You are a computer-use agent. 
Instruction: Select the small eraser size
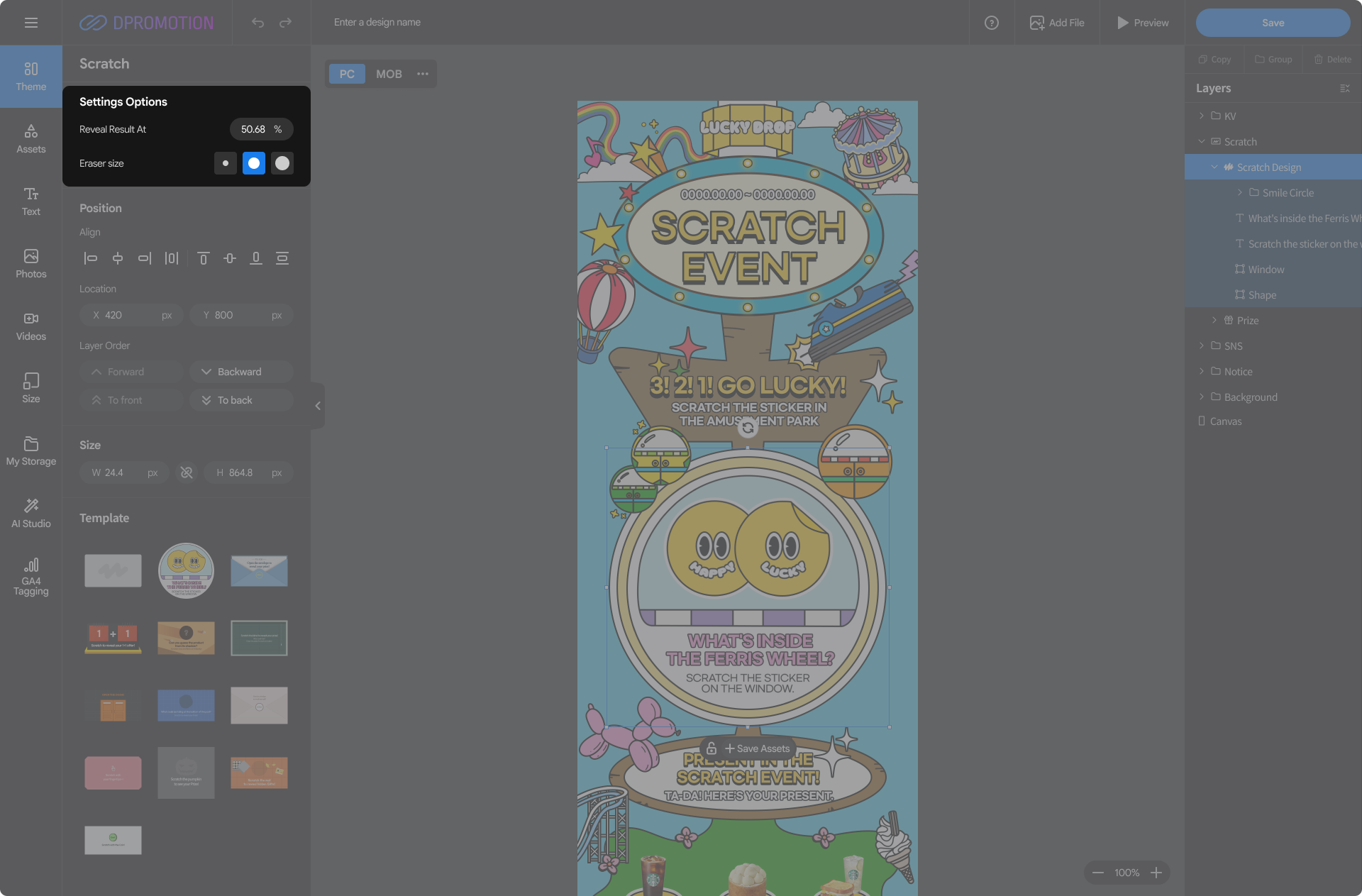tap(225, 163)
